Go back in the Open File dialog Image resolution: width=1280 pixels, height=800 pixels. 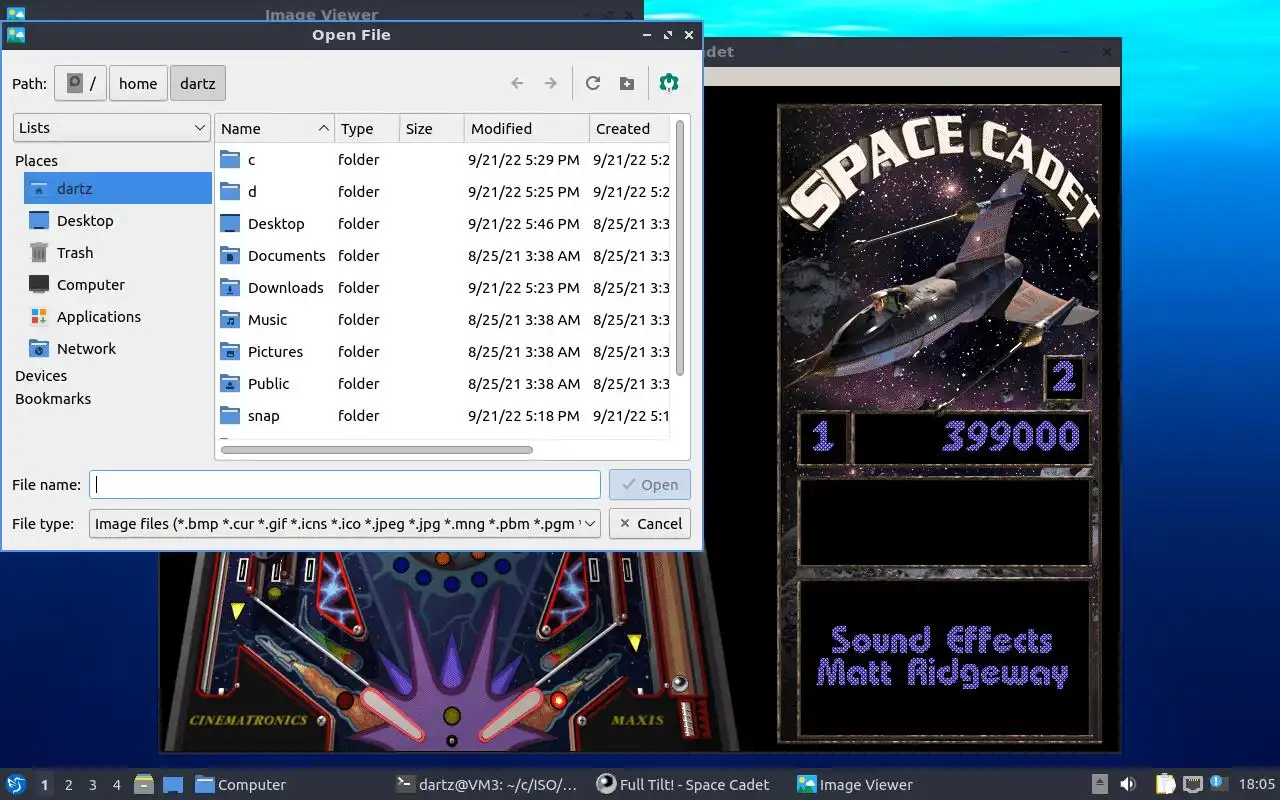tap(517, 83)
